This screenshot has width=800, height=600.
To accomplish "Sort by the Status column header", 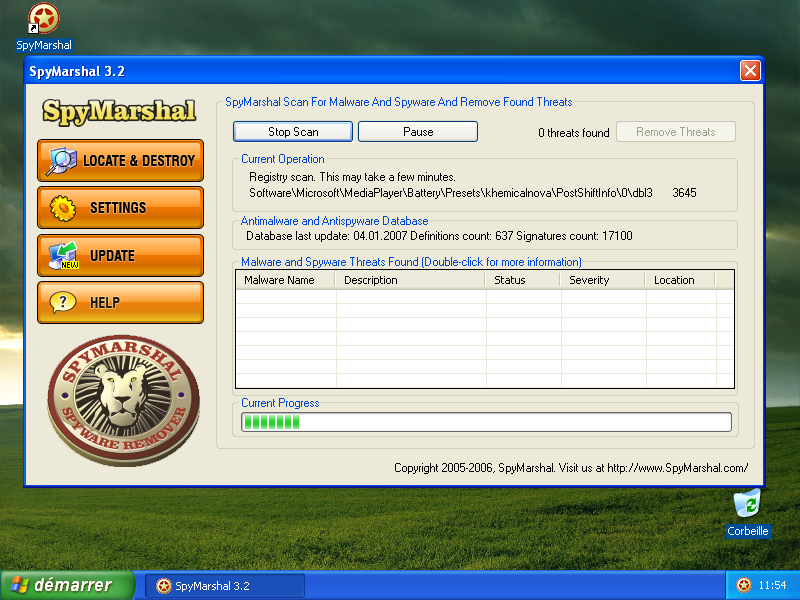I will point(522,280).
